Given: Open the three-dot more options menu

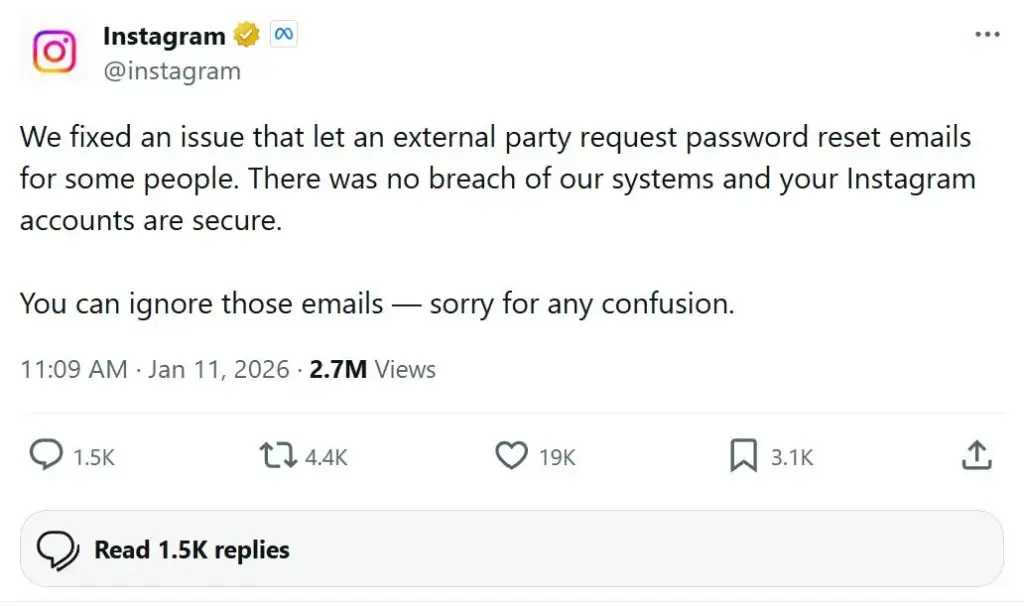Looking at the screenshot, I should (986, 35).
